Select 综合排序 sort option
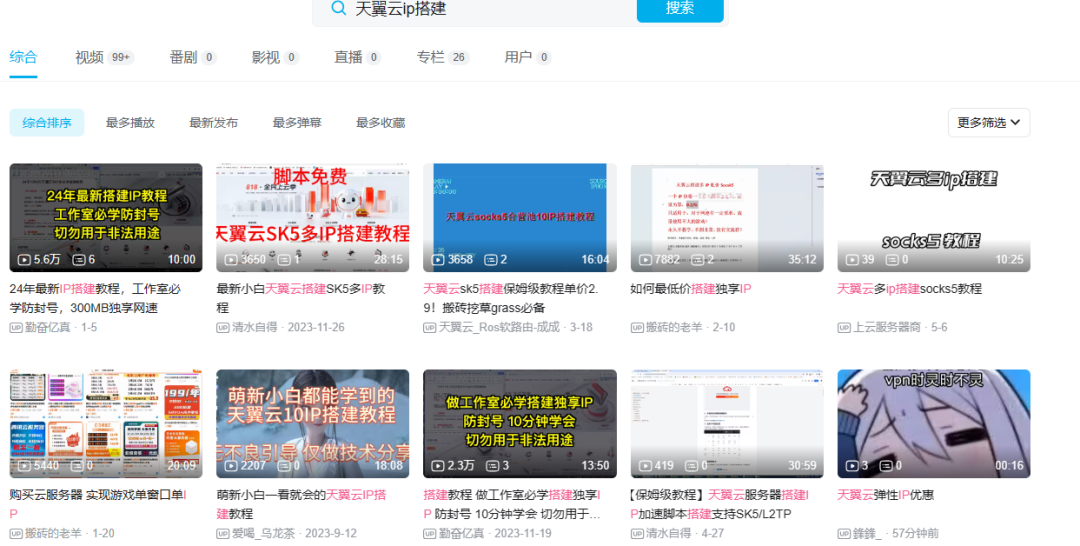The width and height of the screenshot is (1080, 546). [47, 123]
